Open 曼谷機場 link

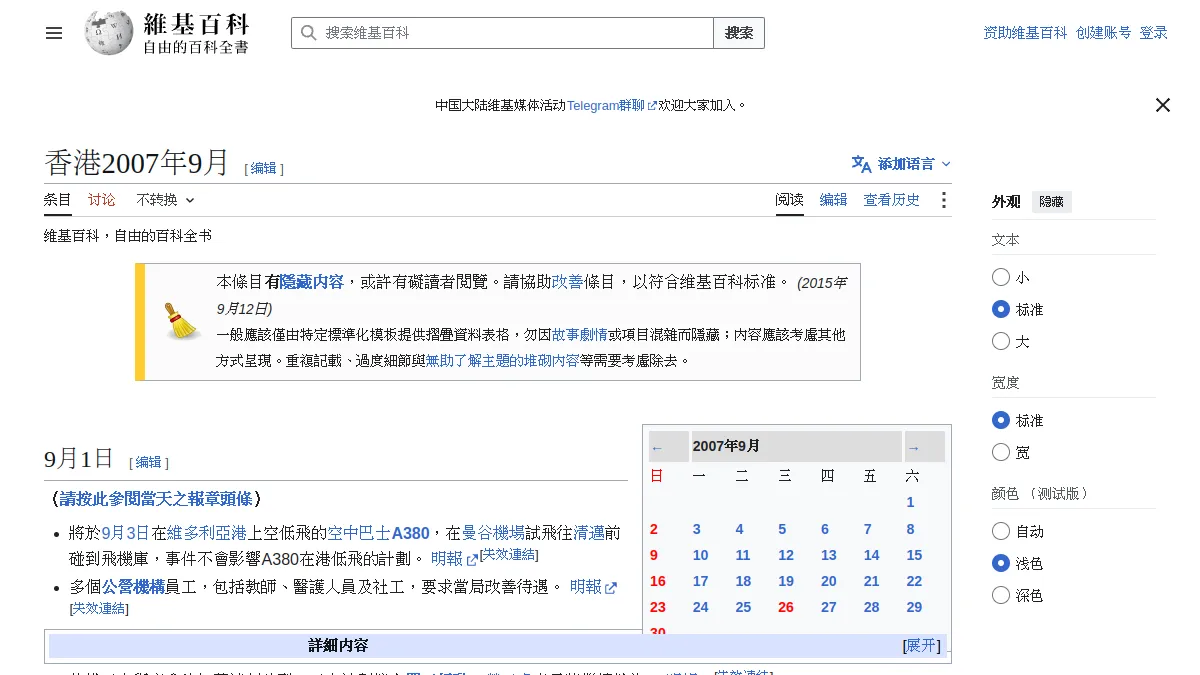point(493,533)
